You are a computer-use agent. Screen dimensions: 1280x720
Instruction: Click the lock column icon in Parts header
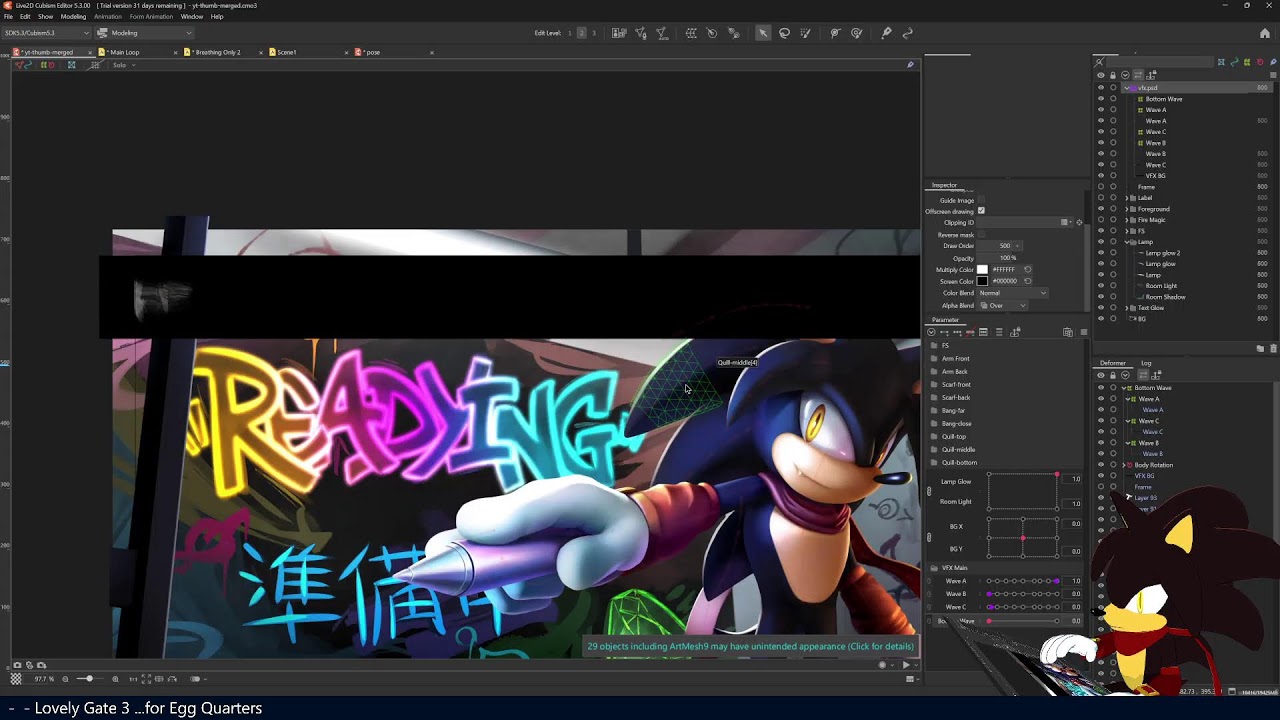tap(1113, 75)
